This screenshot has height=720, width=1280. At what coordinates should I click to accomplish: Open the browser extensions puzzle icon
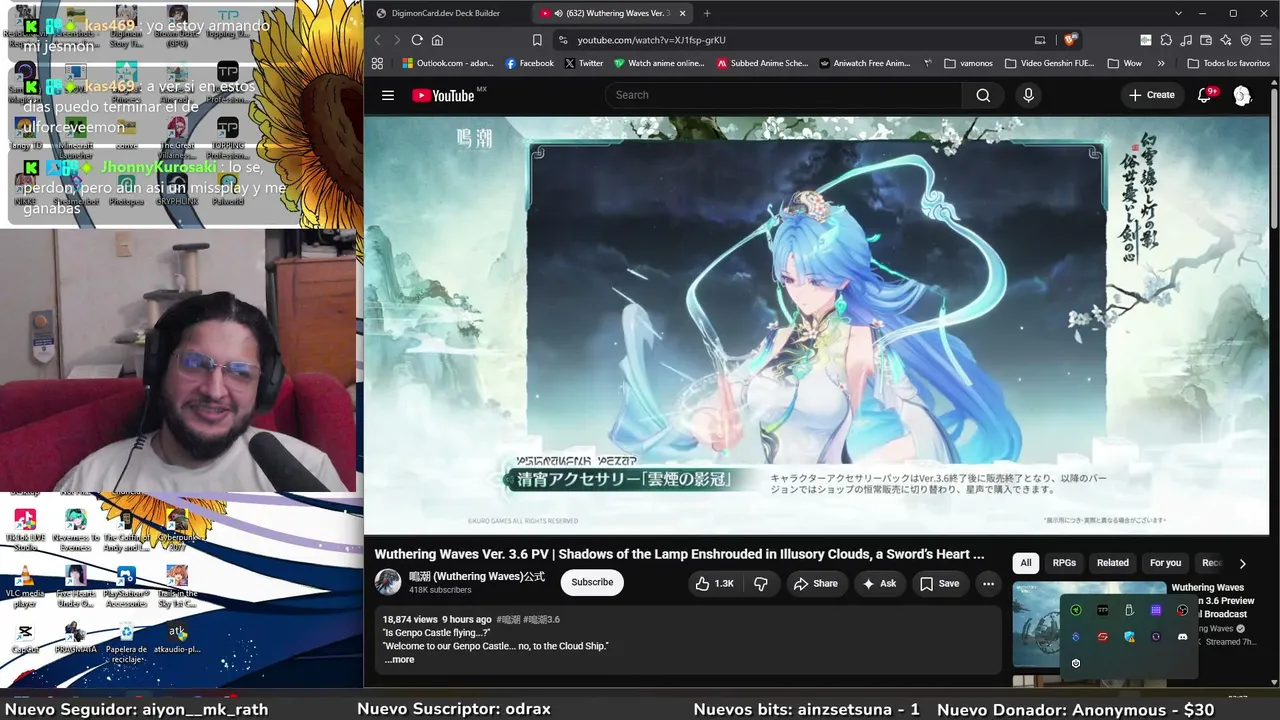pos(1166,40)
